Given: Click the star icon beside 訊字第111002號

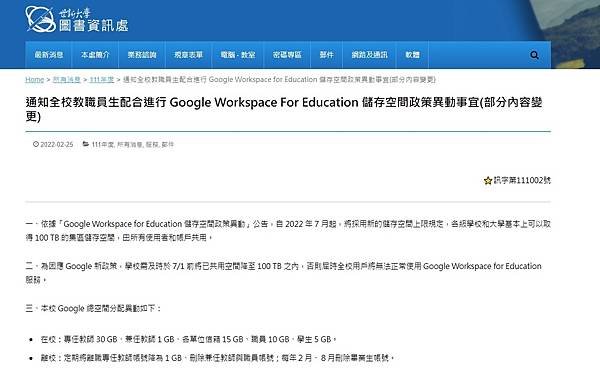Looking at the screenshot, I should pyautogui.click(x=488, y=181).
